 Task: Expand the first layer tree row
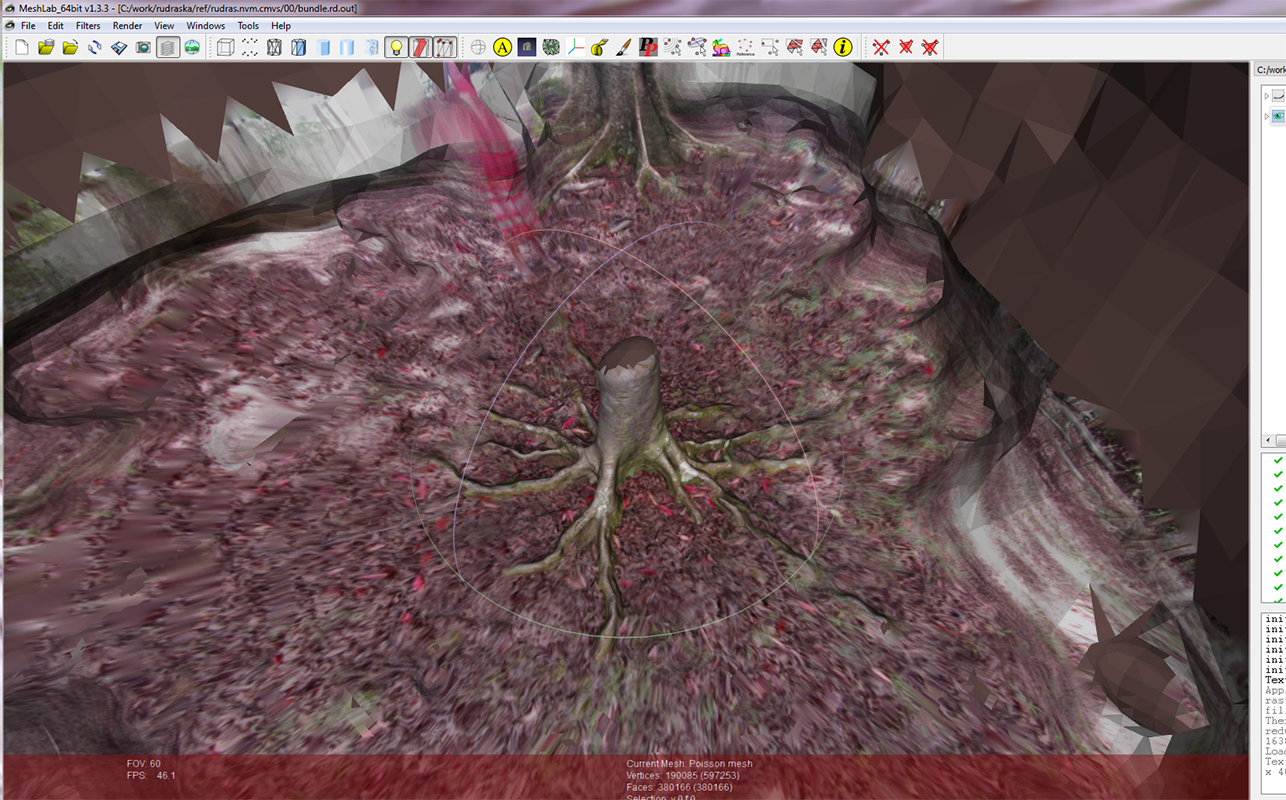1267,96
